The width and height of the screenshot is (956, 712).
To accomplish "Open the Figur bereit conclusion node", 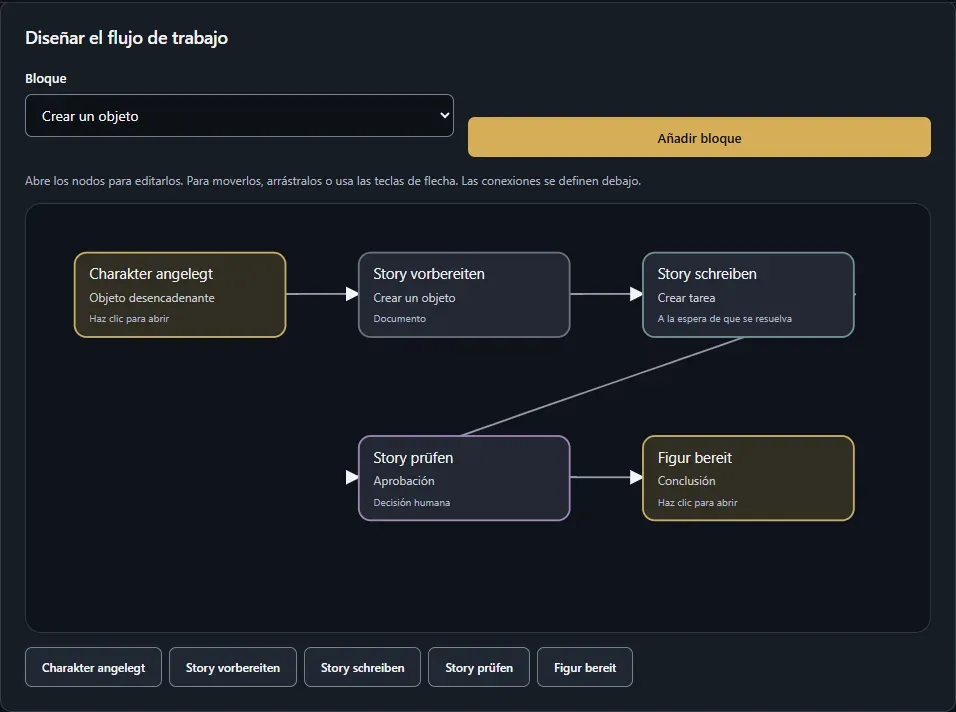I will (x=748, y=478).
